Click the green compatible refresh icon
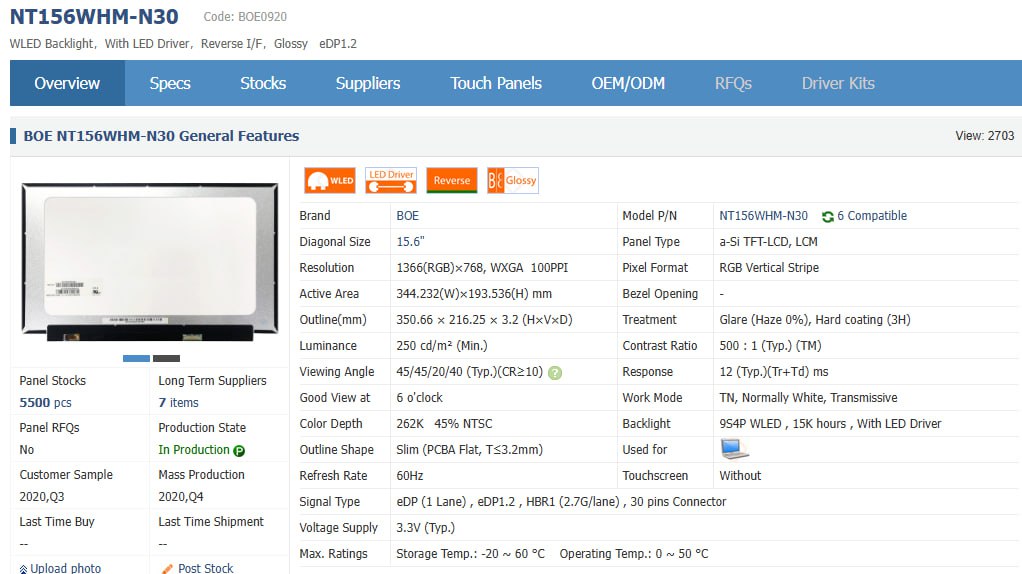The height and width of the screenshot is (574, 1022). (828, 216)
